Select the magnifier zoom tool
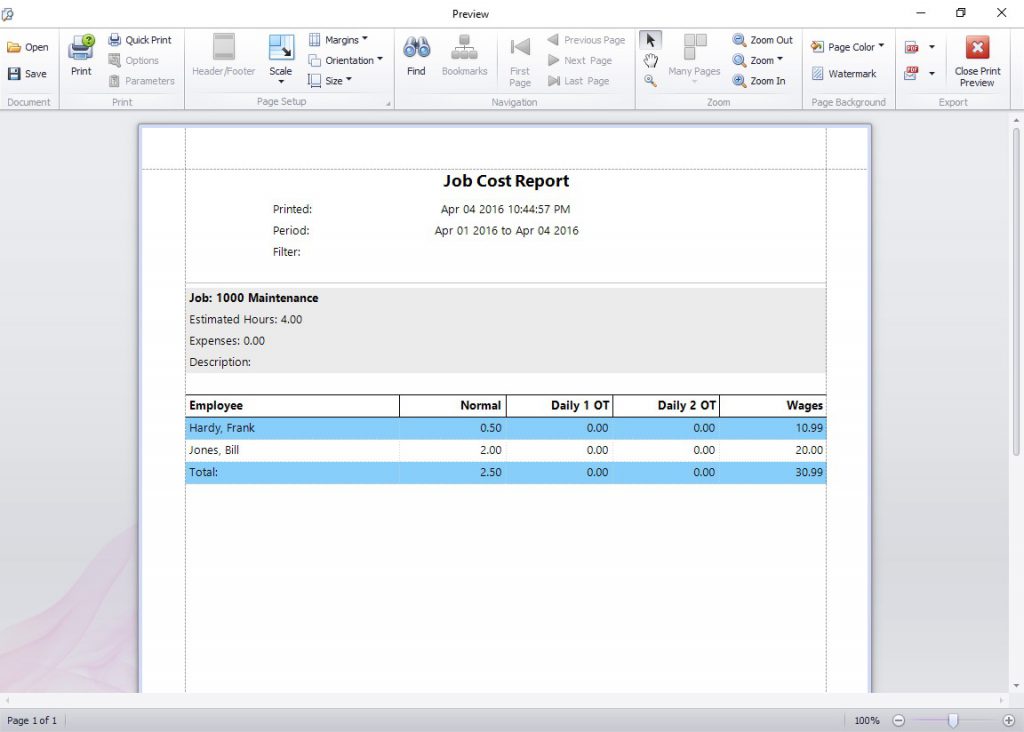The height and width of the screenshot is (732, 1024). tap(650, 82)
